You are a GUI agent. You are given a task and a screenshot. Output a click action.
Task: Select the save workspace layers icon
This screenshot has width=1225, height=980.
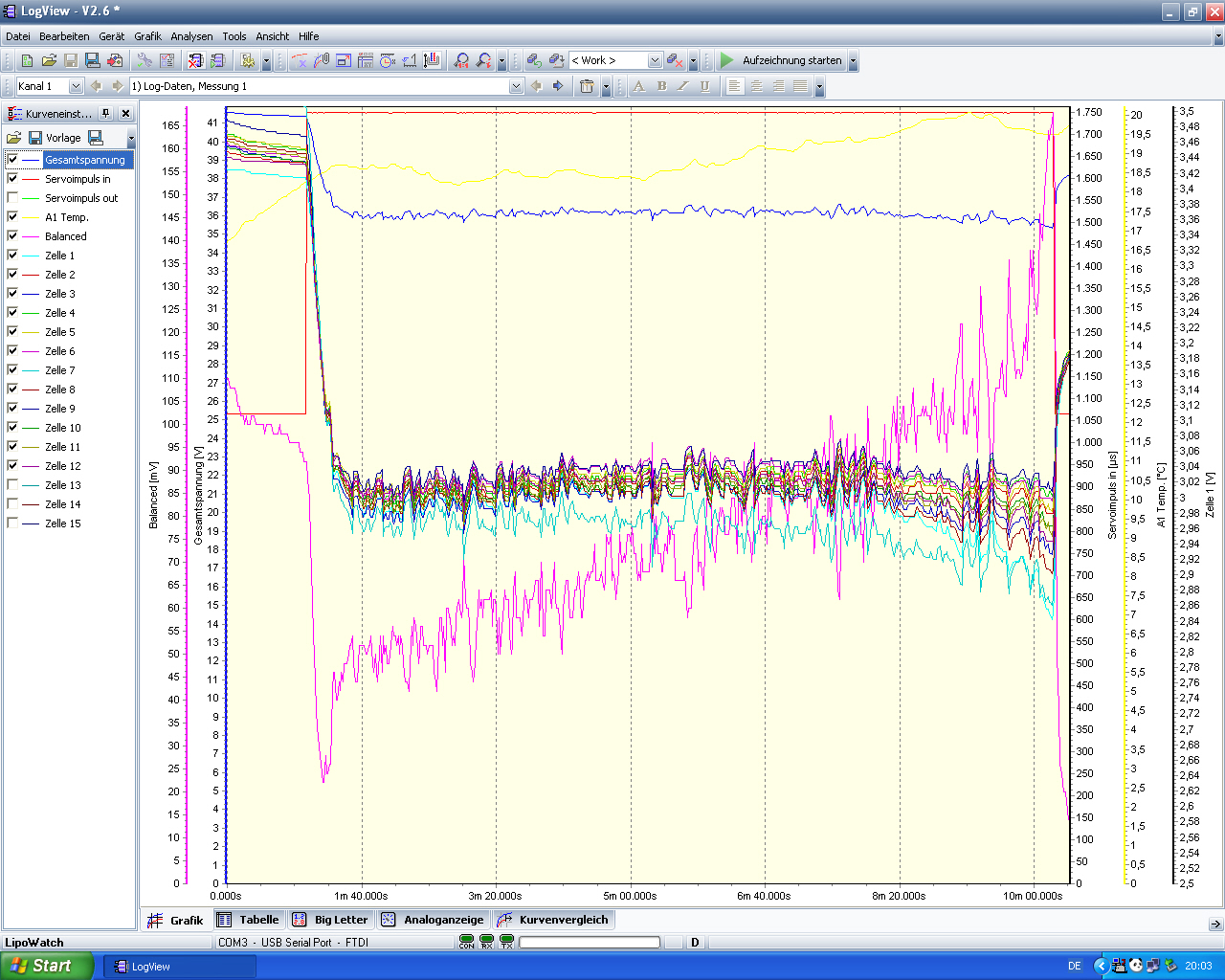click(x=557, y=60)
